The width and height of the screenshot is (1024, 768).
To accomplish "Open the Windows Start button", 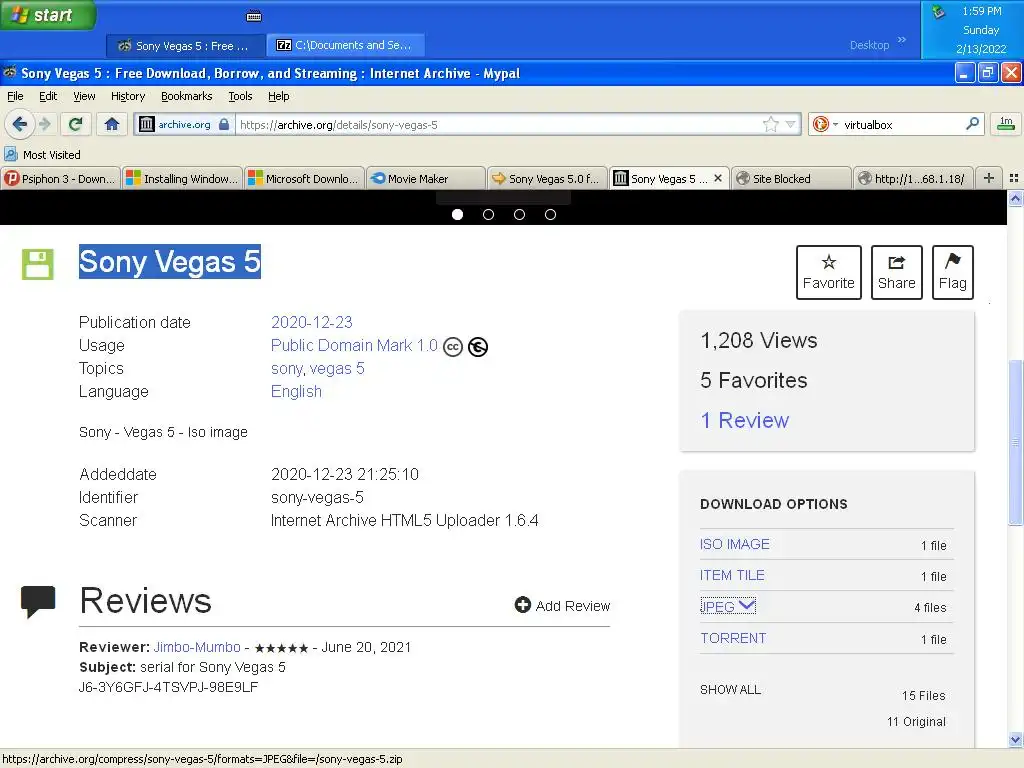I will pyautogui.click(x=48, y=15).
